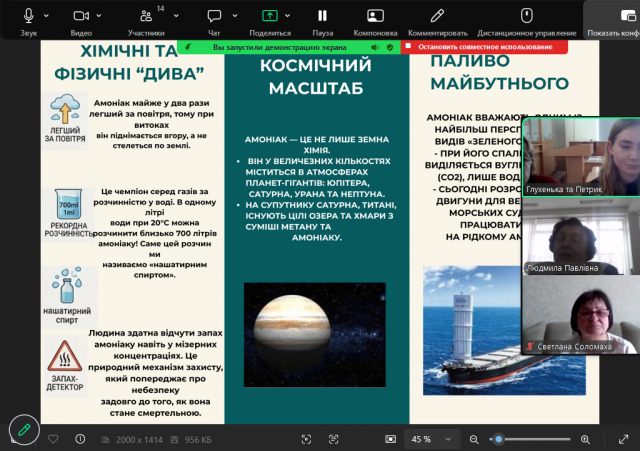The width and height of the screenshot is (640, 451).
Task: Open the Компоновка layout option
Action: (x=375, y=16)
